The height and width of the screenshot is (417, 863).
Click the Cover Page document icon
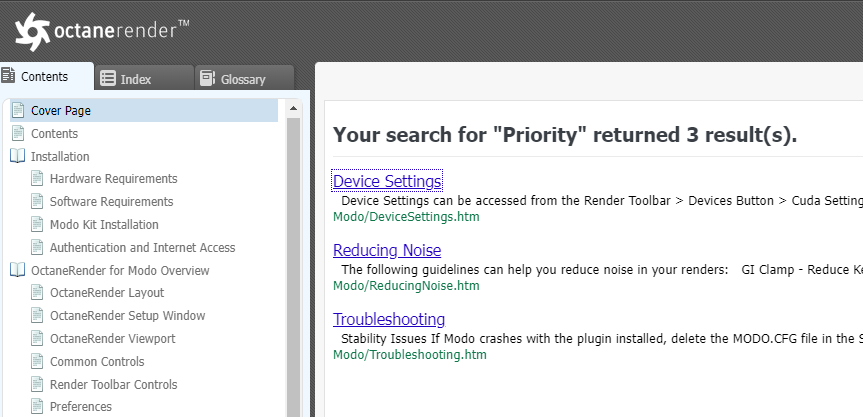tap(18, 110)
